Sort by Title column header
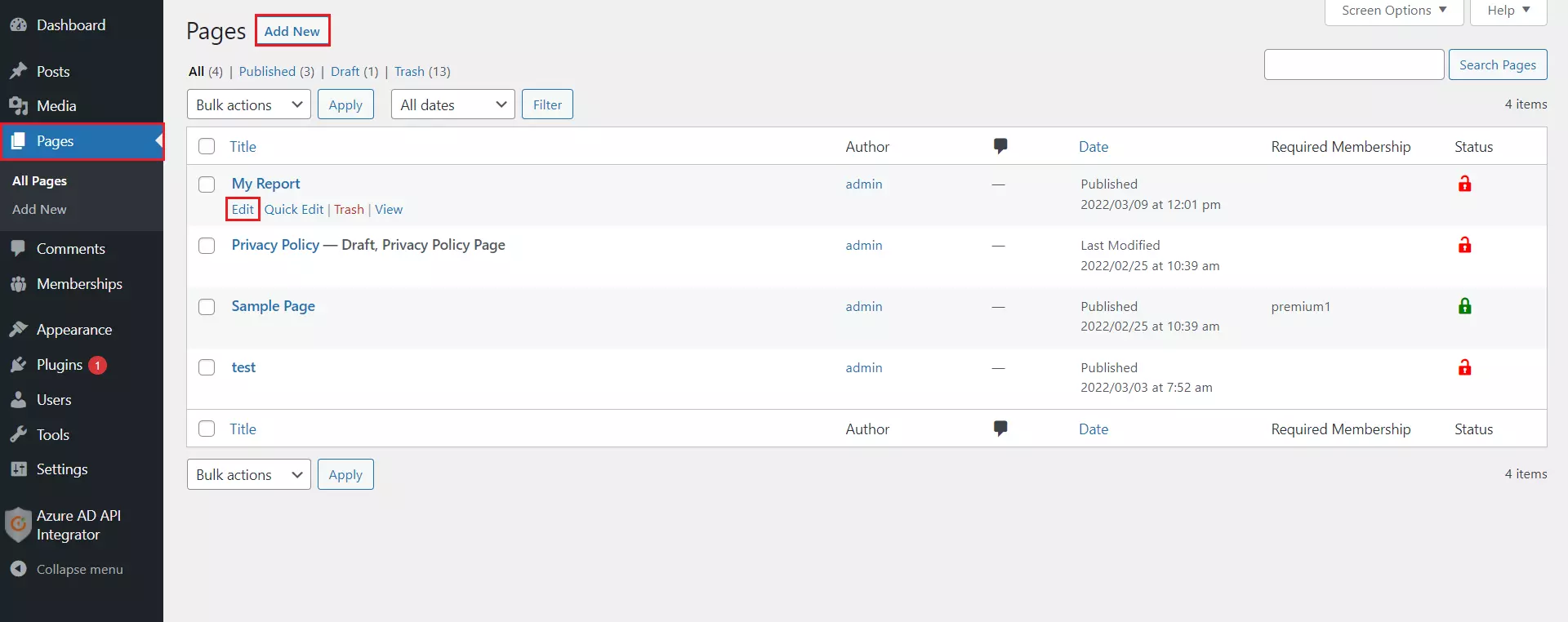 [243, 147]
